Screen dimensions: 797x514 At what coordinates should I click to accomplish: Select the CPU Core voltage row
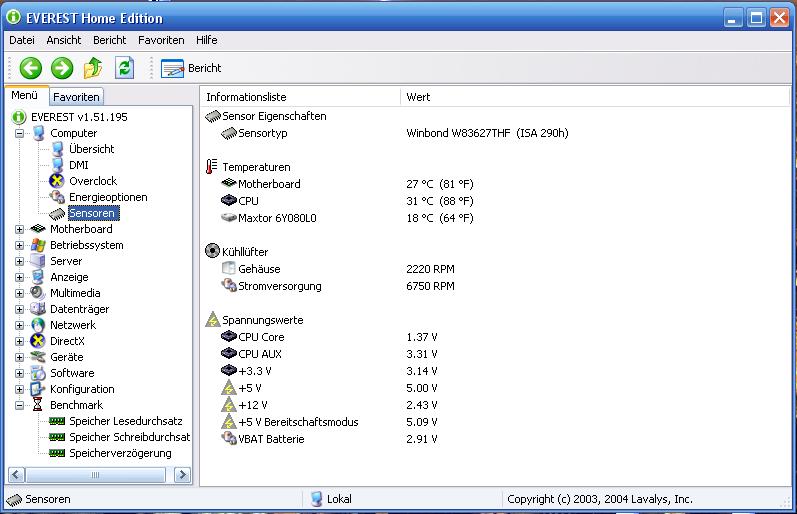329,337
